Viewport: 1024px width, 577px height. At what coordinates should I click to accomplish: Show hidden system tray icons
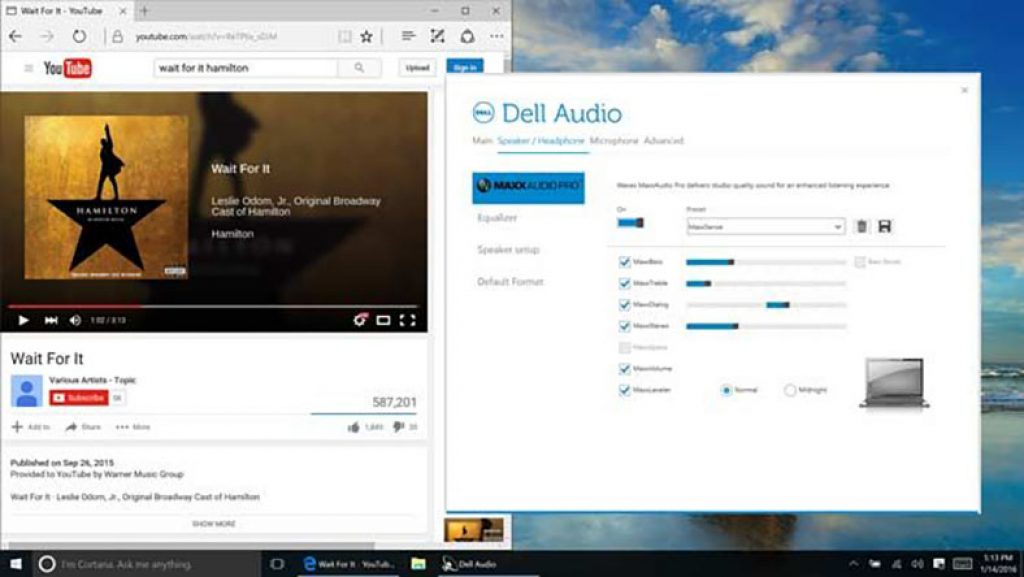(853, 564)
